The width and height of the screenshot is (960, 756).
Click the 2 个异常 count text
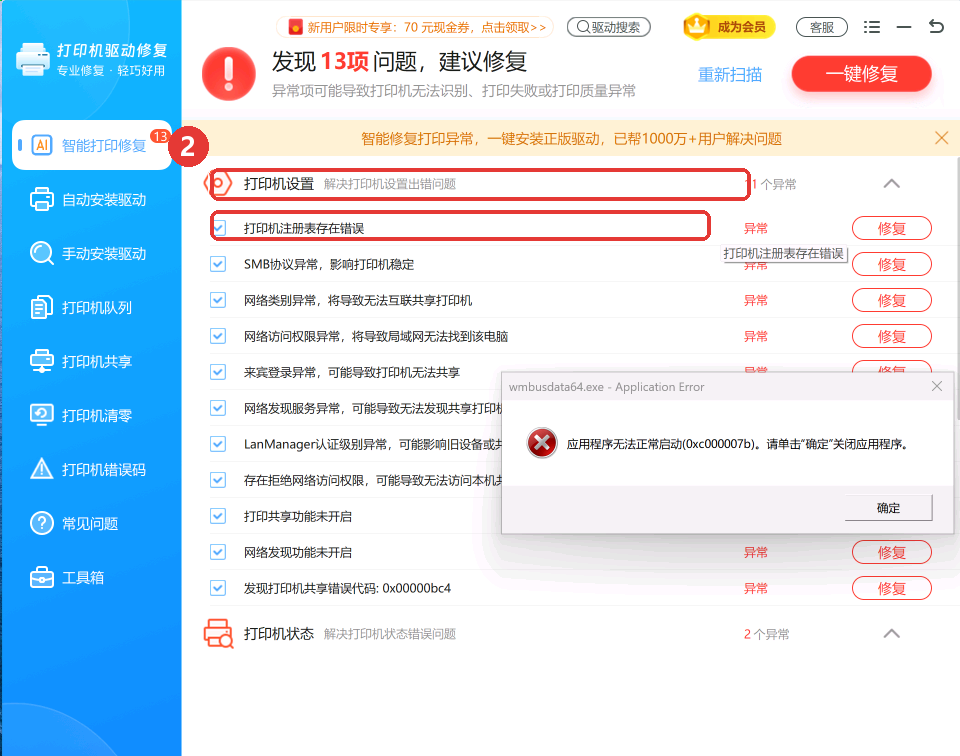pos(767,634)
